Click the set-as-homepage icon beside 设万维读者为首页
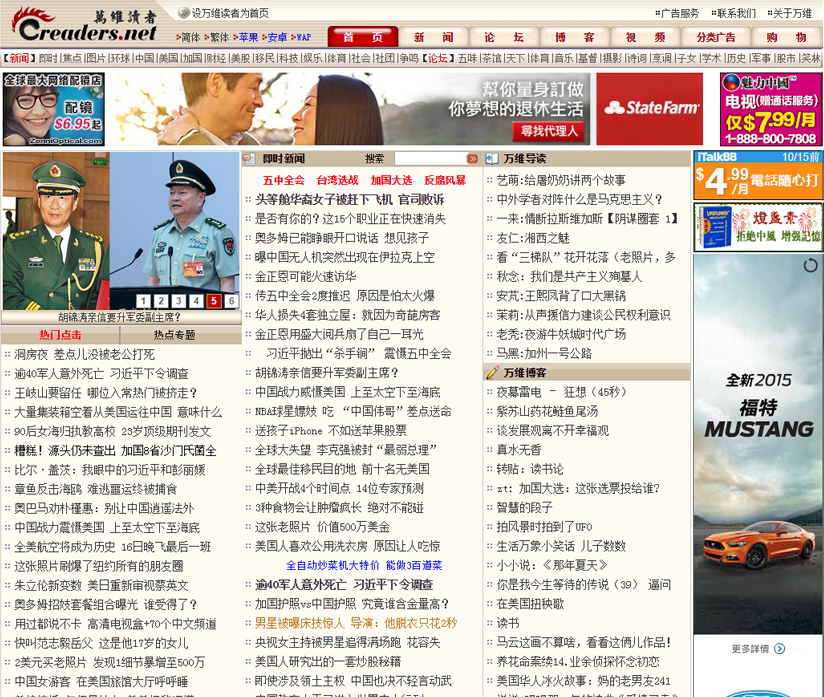This screenshot has height=697, width=824. pos(183,13)
